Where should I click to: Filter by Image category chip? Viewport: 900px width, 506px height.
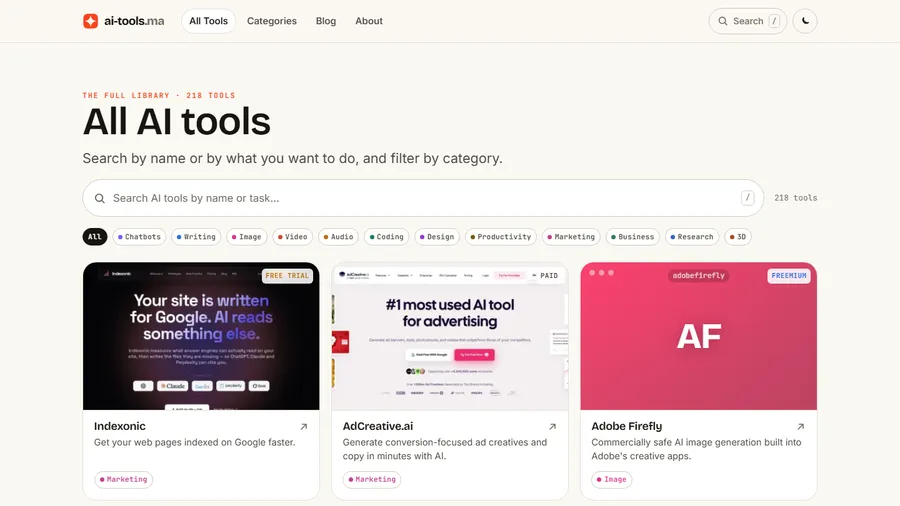coord(247,237)
